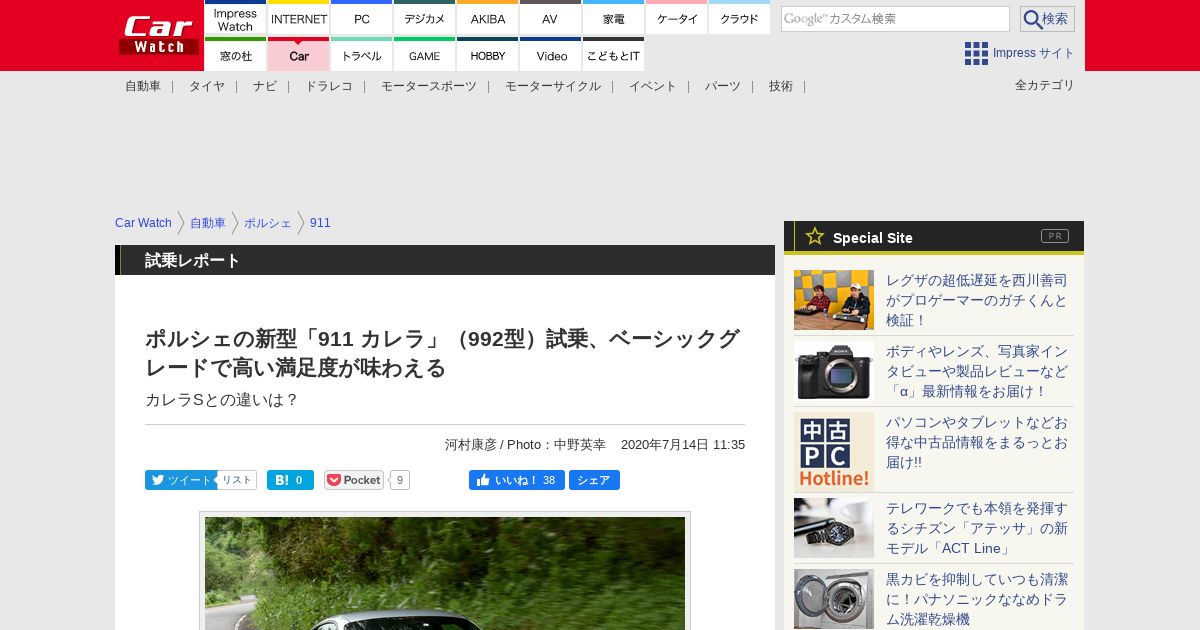The image size is (1200, 630).
Task: Click the Pocket count 9 badge
Action: pos(400,480)
